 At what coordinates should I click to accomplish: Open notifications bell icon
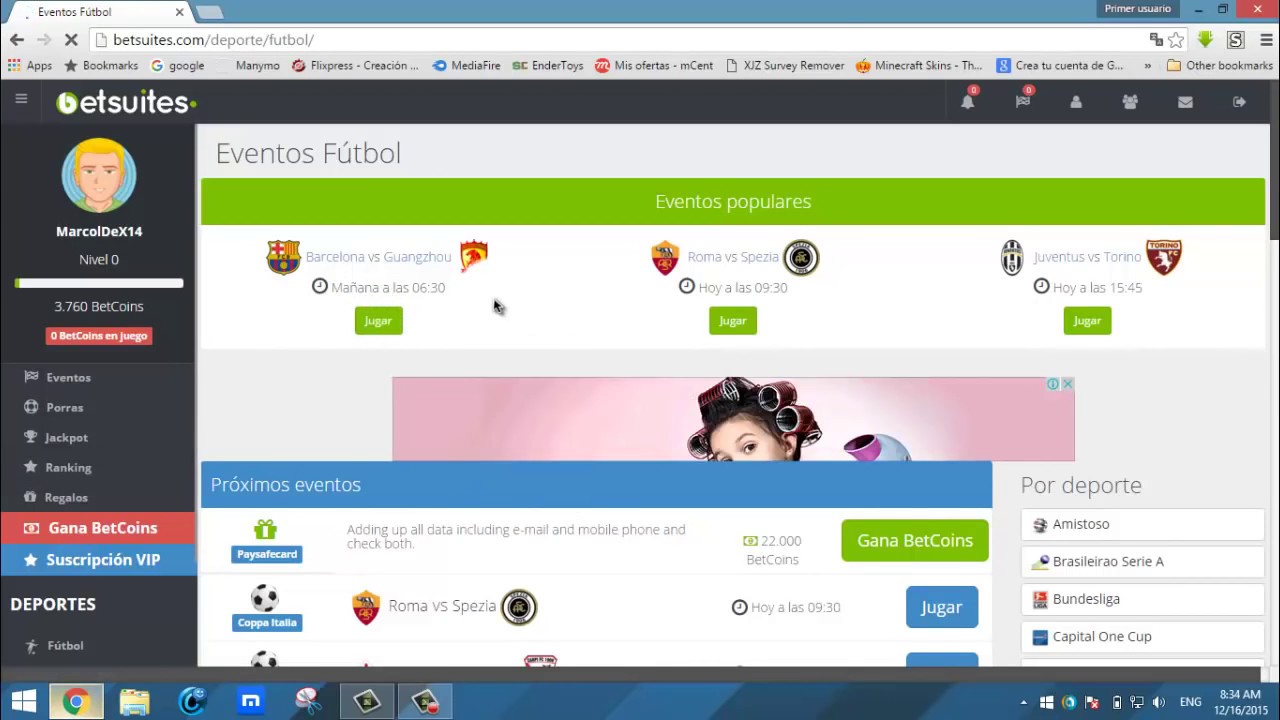click(x=968, y=101)
